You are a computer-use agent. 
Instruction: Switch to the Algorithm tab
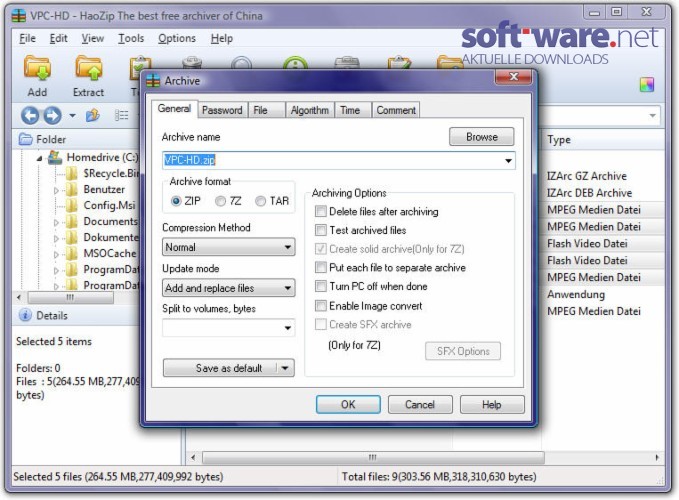tap(310, 110)
